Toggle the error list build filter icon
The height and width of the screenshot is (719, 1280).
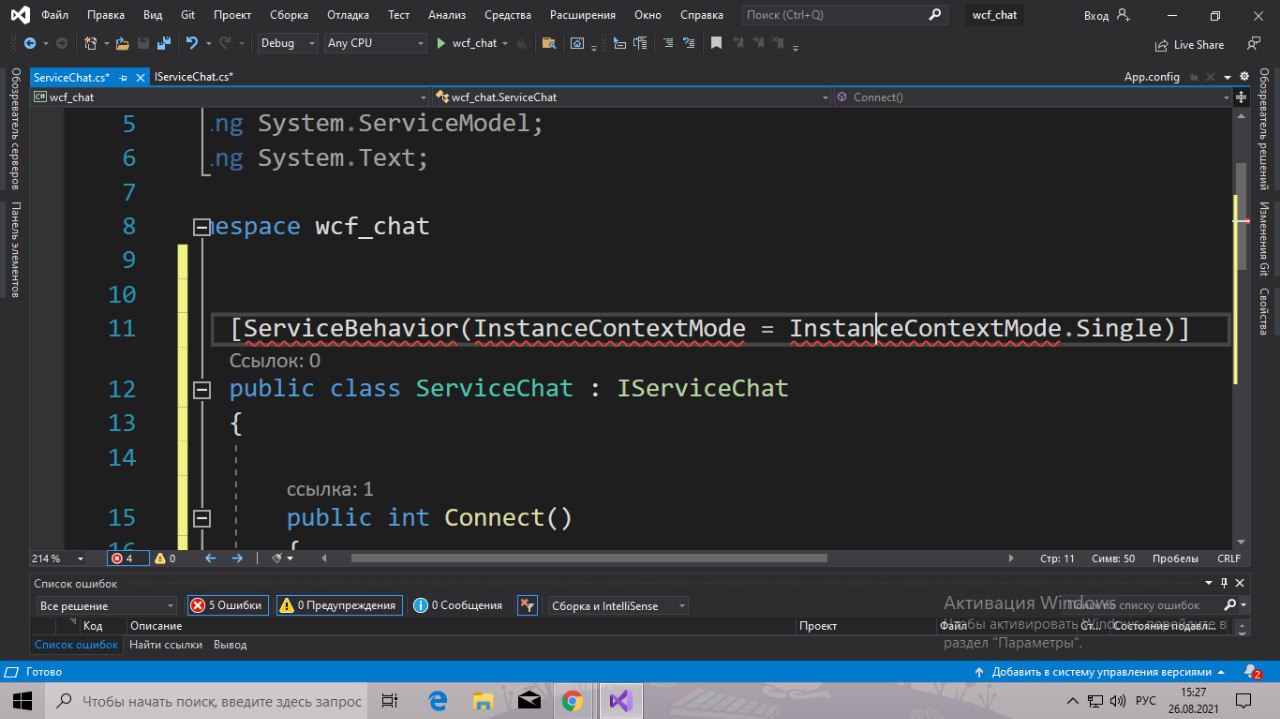coord(527,605)
